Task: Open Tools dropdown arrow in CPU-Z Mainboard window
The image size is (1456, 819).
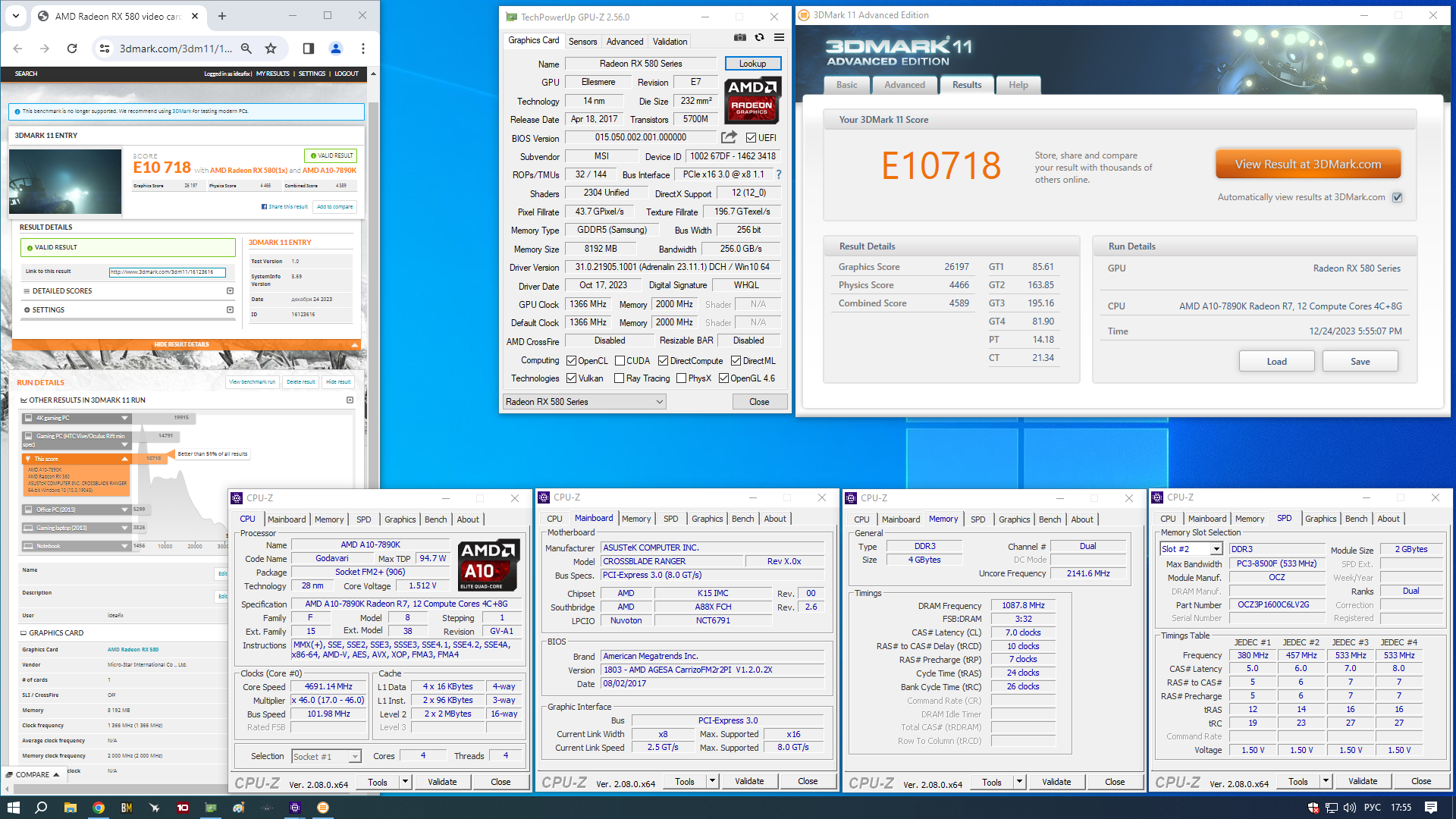Action: (x=712, y=782)
